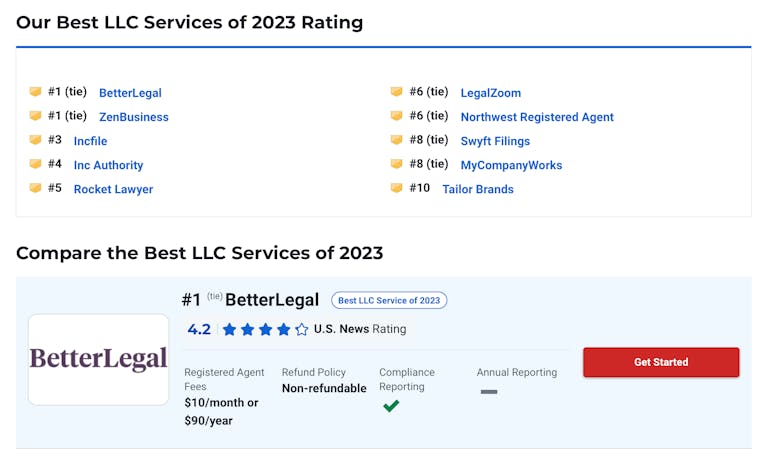Viewport: 767px width, 462px height.
Task: Click the empty fifth rating star
Action: pyautogui.click(x=302, y=329)
